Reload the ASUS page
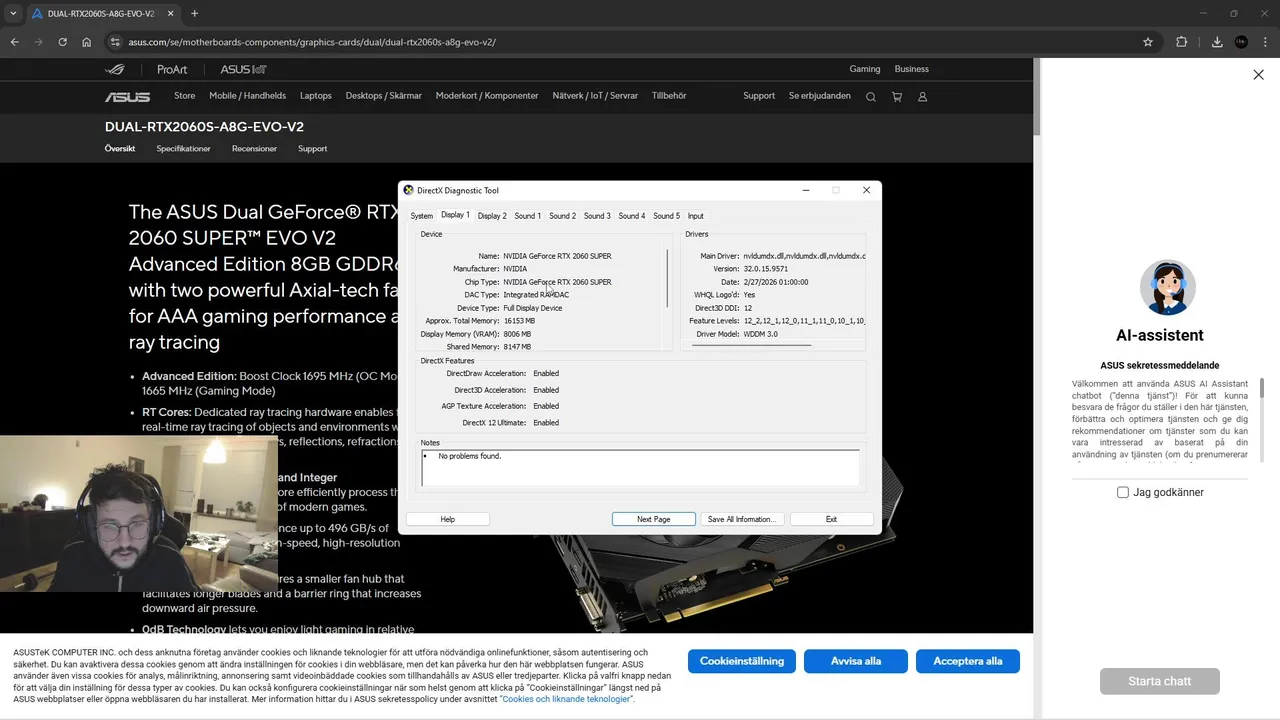This screenshot has height=720, width=1280. (x=62, y=42)
